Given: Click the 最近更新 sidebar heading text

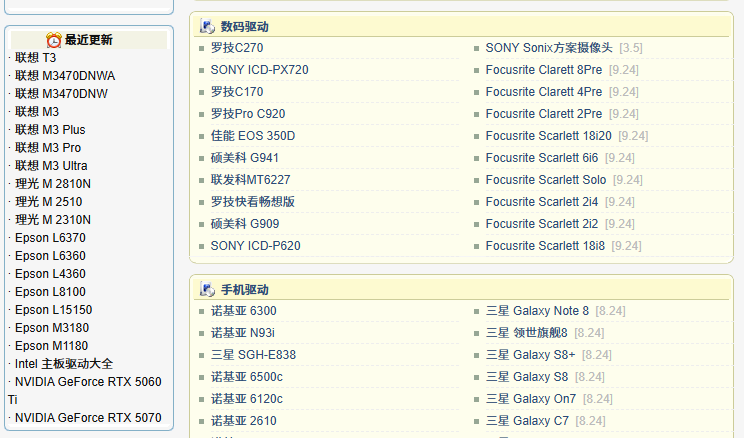Looking at the screenshot, I should point(89,40).
